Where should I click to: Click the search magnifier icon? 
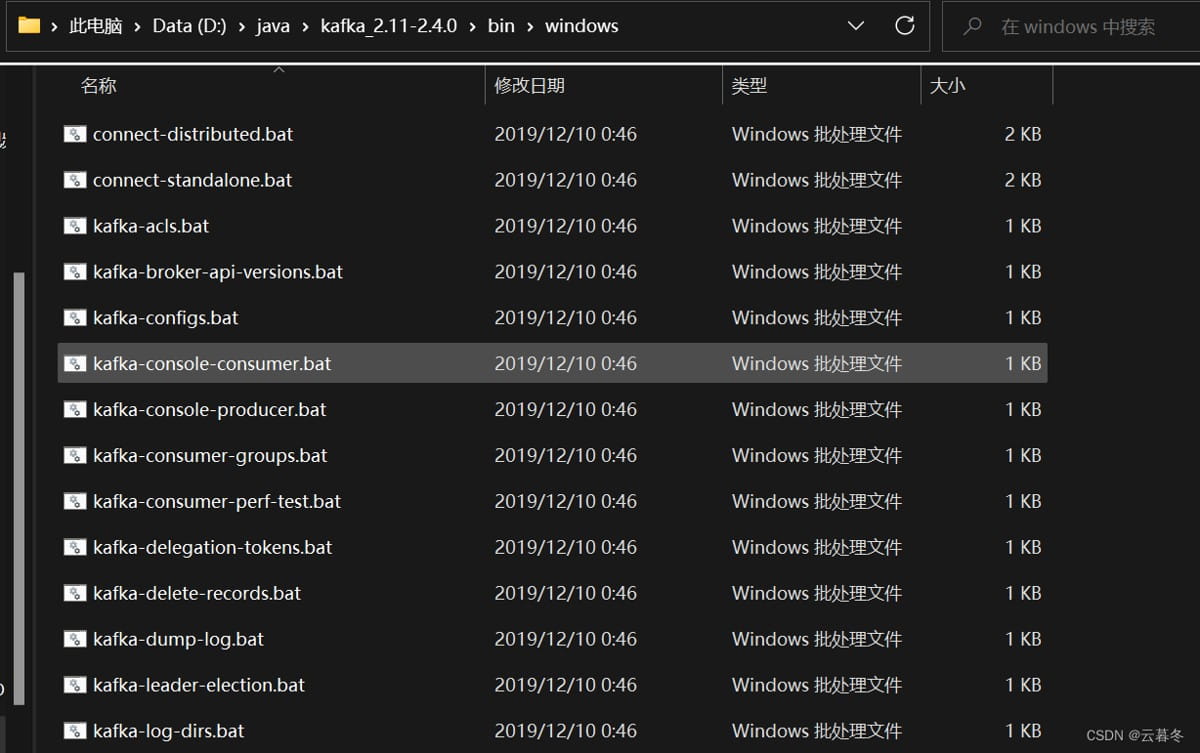point(971,27)
